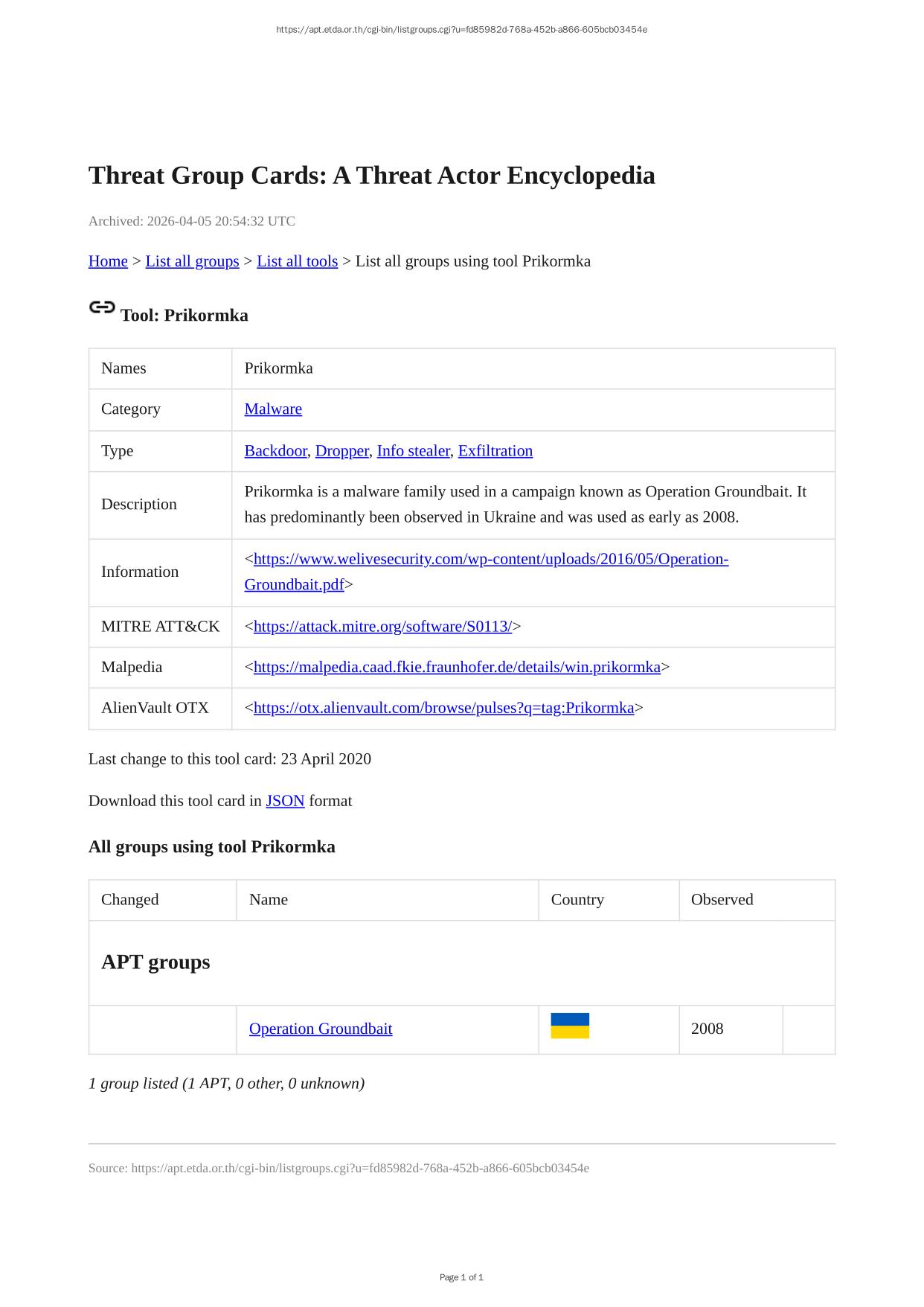This screenshot has width=924, height=1307.
Task: Click the Observed column header
Action: (x=722, y=900)
